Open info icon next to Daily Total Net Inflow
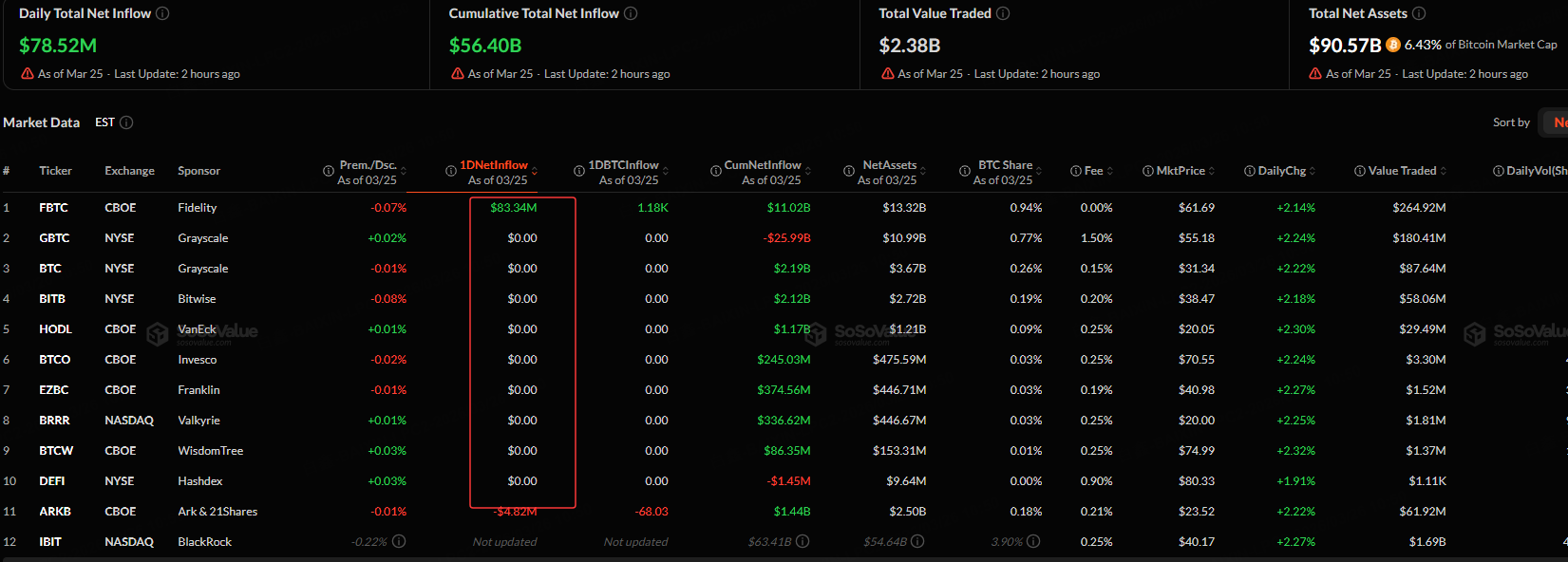This screenshot has height=562, width=1568. (162, 13)
